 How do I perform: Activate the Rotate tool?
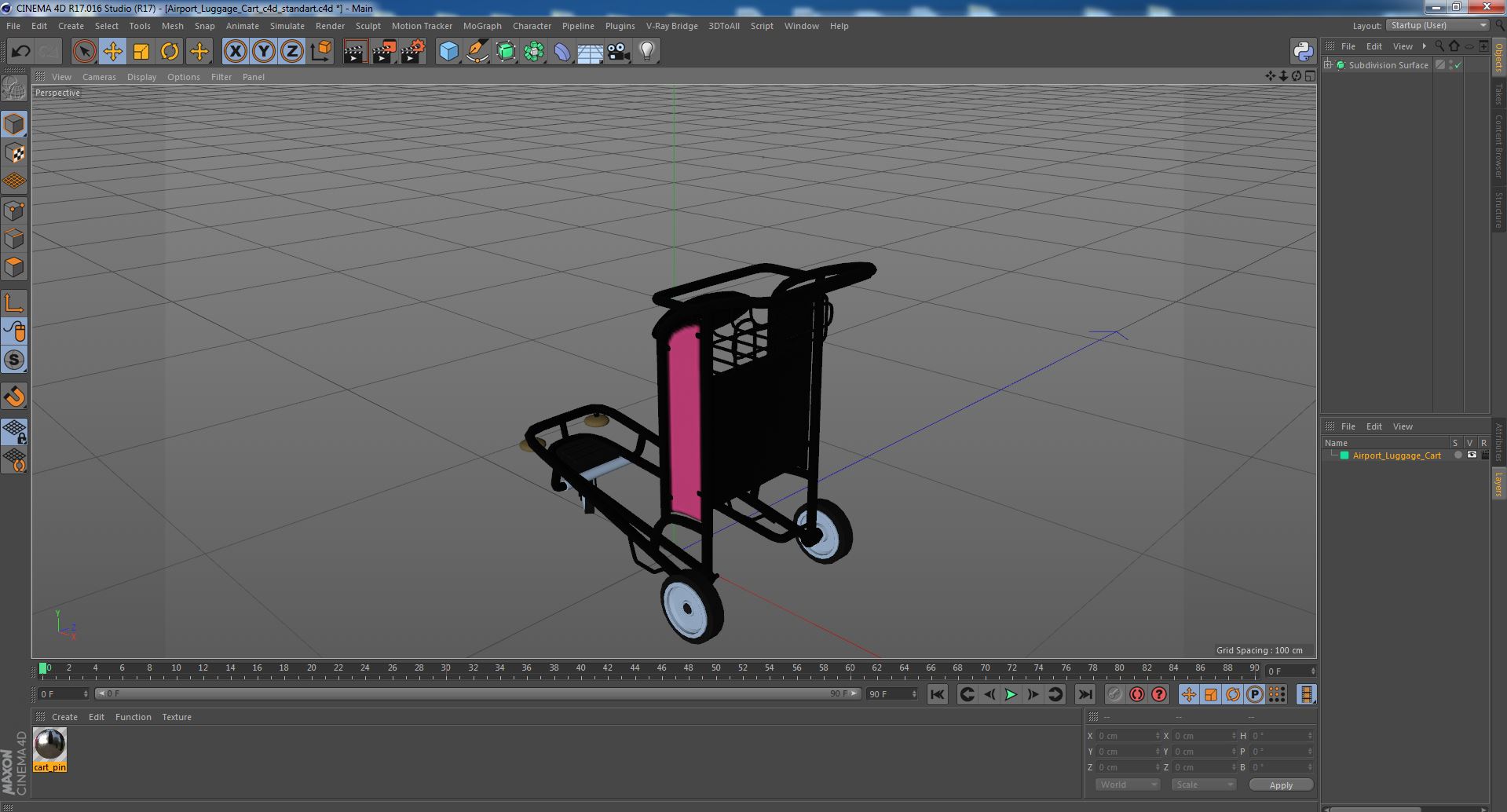coord(170,52)
